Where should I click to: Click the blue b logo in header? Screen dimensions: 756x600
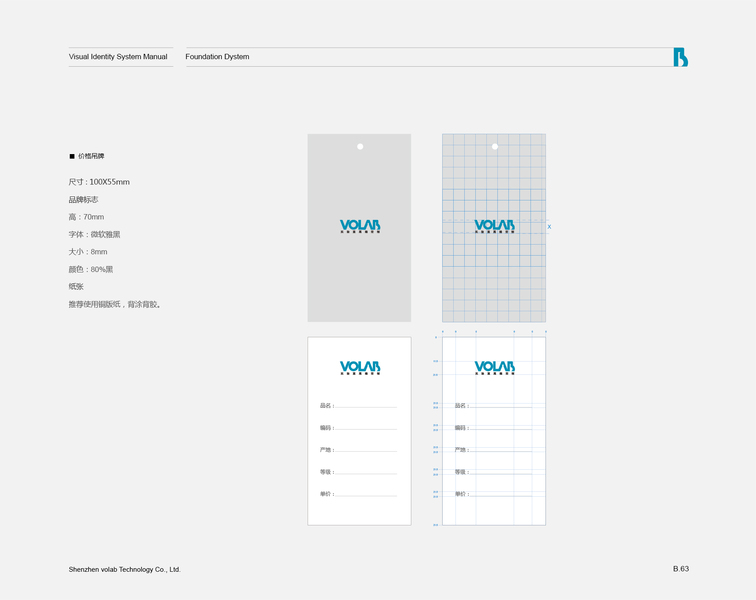pyautogui.click(x=680, y=57)
